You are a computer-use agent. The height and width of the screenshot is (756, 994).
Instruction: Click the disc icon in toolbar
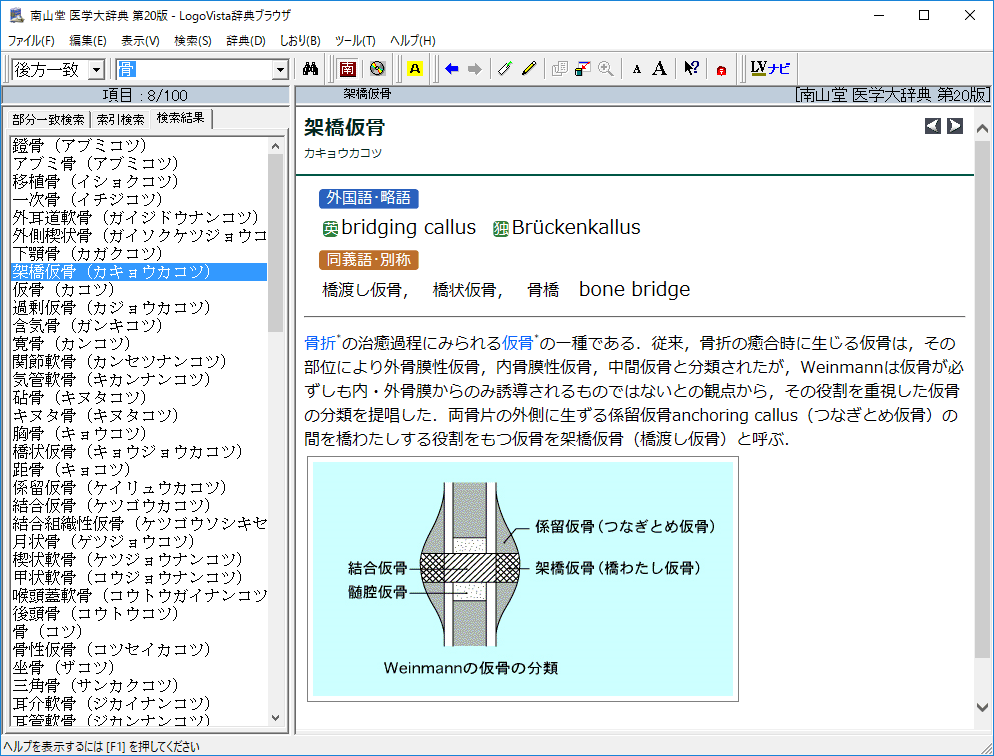coord(376,69)
